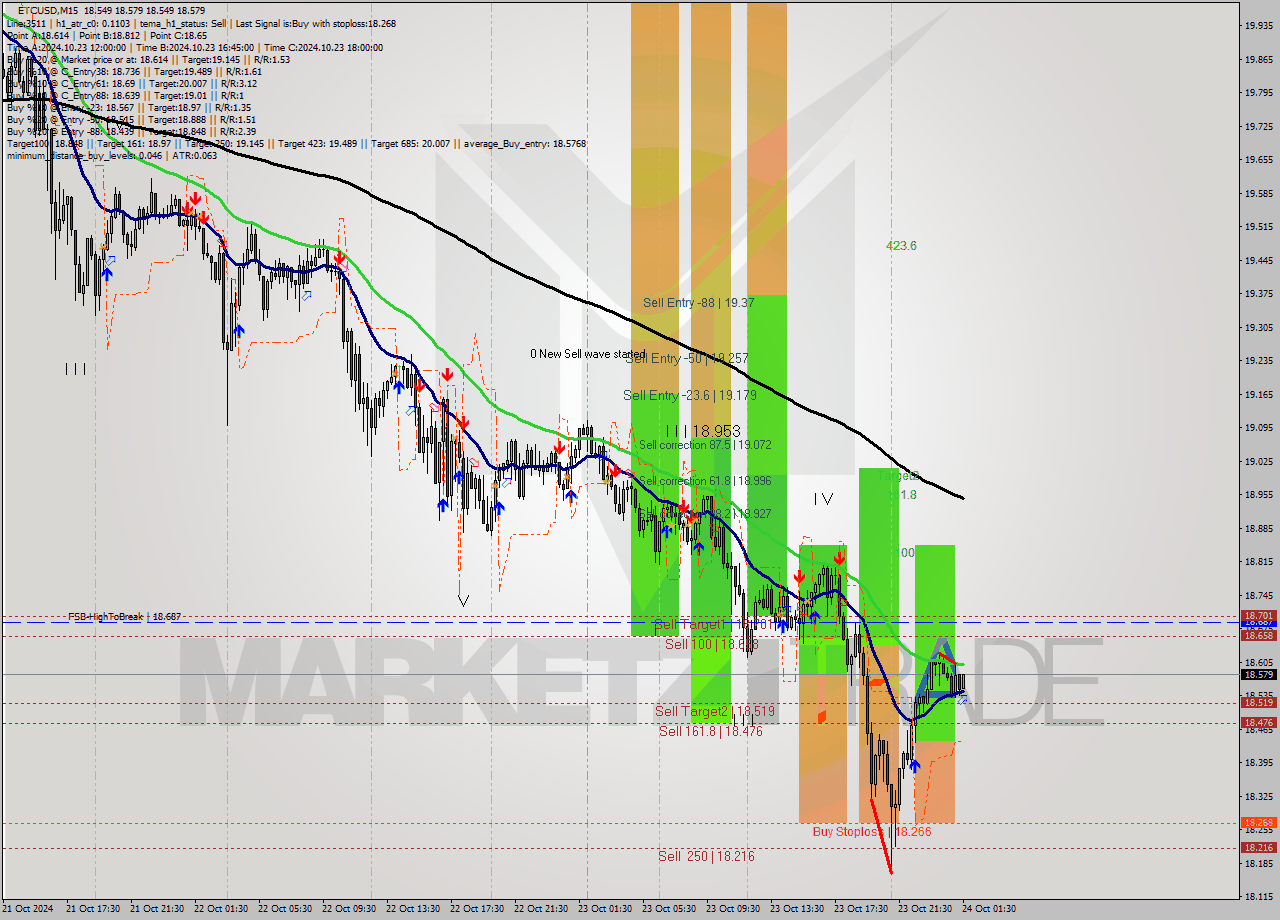This screenshot has width=1280, height=920.
Task: Click the 'average_Buy_entry: 18.5768' info text
Action: coord(524,144)
